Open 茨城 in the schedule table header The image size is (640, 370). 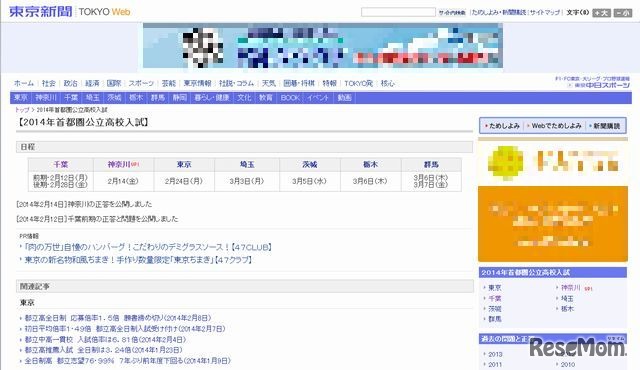pos(310,164)
